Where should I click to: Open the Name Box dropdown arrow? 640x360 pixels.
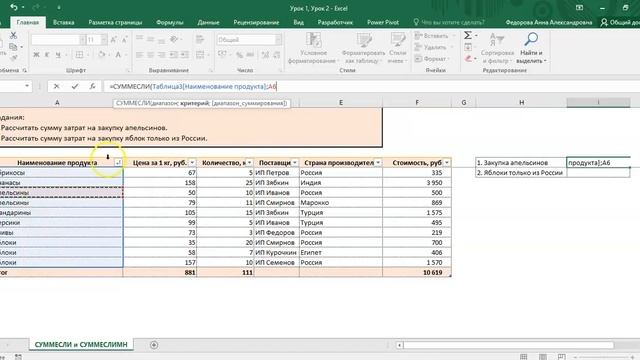coord(27,86)
